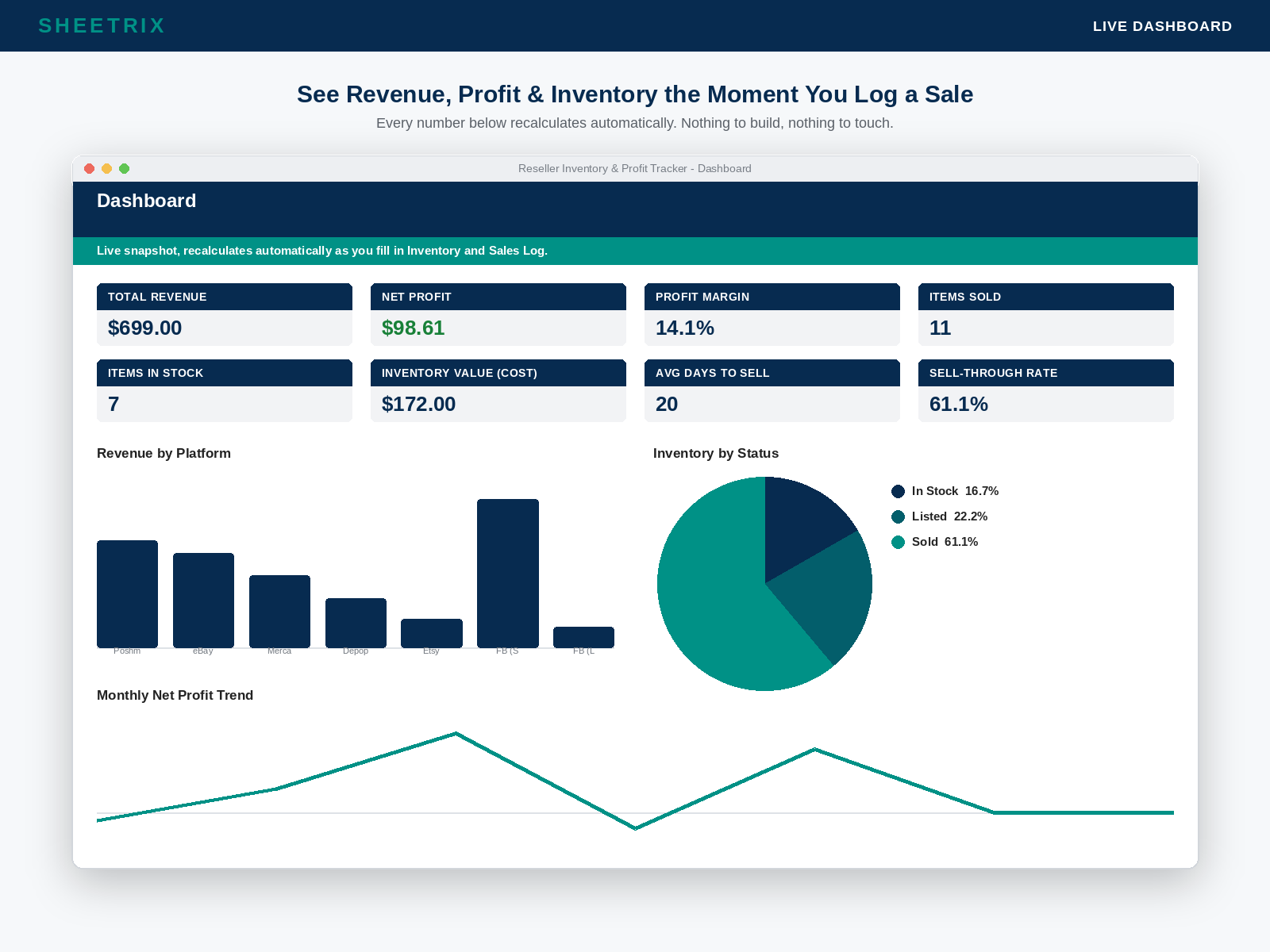Image resolution: width=1270 pixels, height=952 pixels.
Task: Select the Profit Margin card
Action: point(772,314)
